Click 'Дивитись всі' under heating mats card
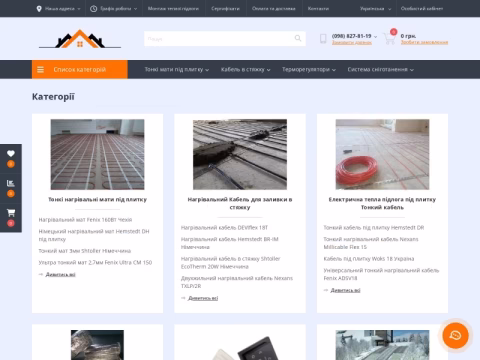 click(60, 274)
